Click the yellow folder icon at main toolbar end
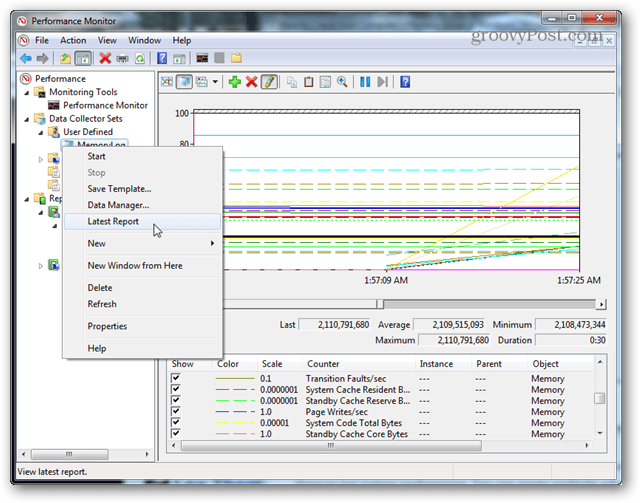 236,58
